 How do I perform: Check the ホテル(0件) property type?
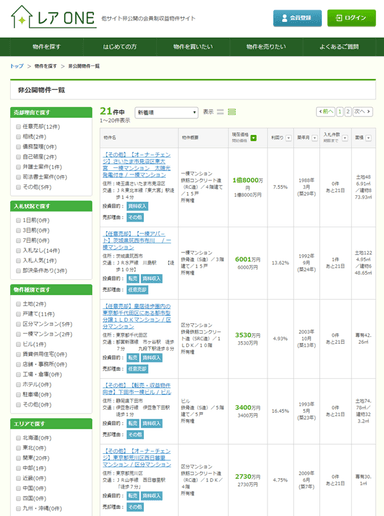(x=18, y=385)
